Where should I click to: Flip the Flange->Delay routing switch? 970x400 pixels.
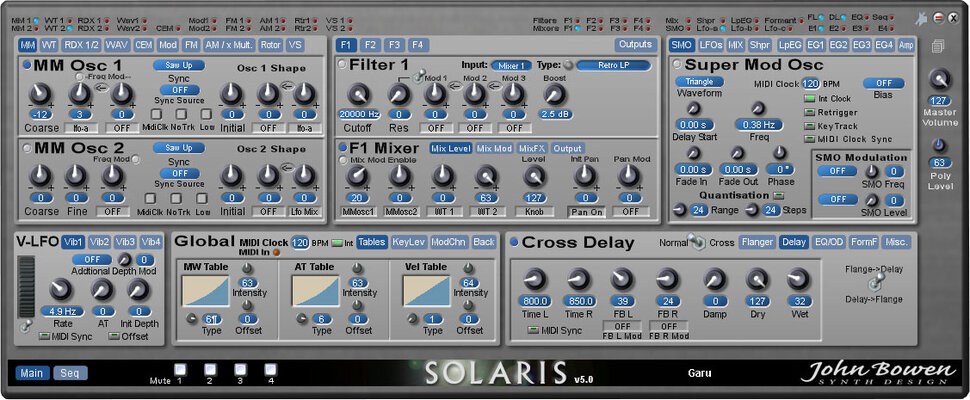click(x=877, y=284)
